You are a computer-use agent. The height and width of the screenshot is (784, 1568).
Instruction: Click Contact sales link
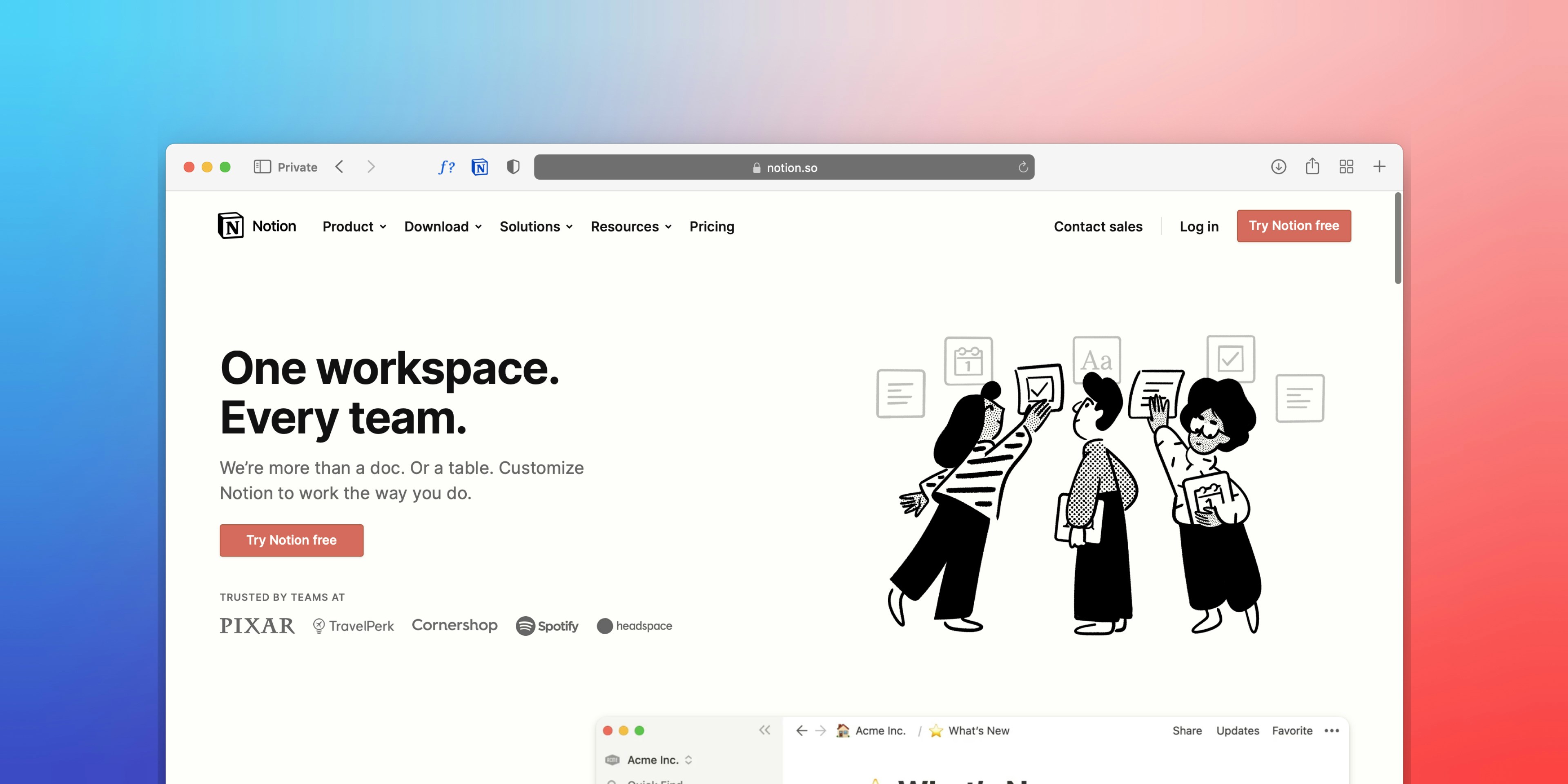tap(1098, 225)
